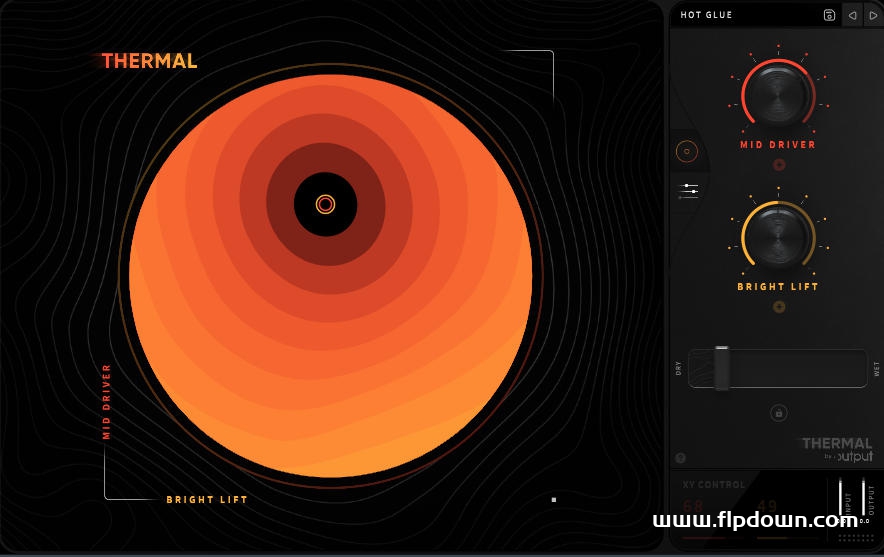Save the current preset with the disk icon
This screenshot has width=884, height=557.
pos(829,15)
